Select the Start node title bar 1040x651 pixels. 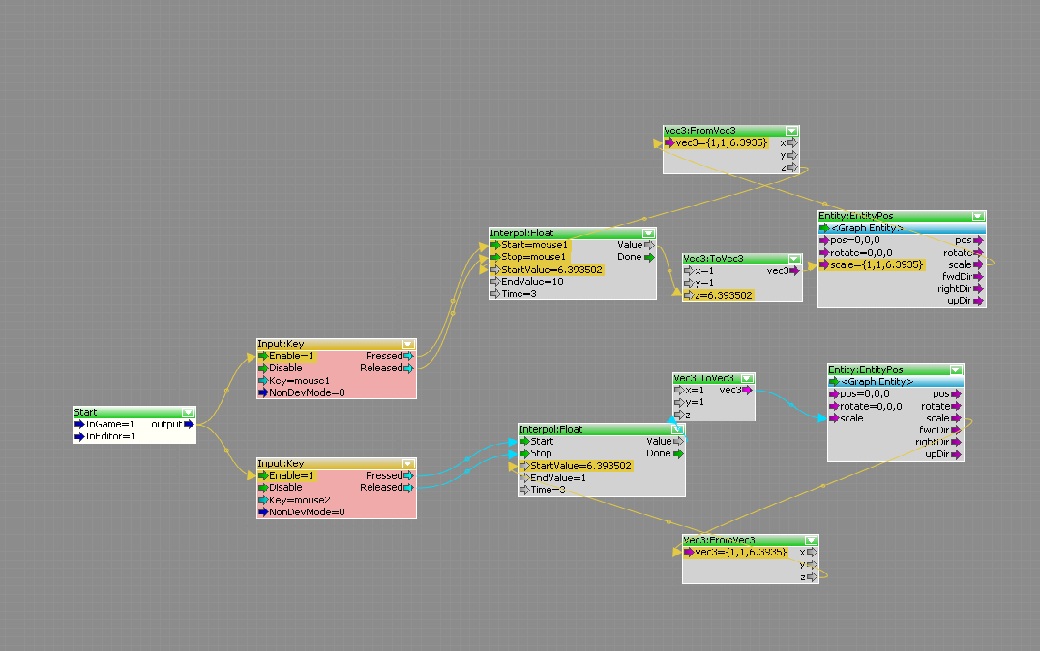134,412
